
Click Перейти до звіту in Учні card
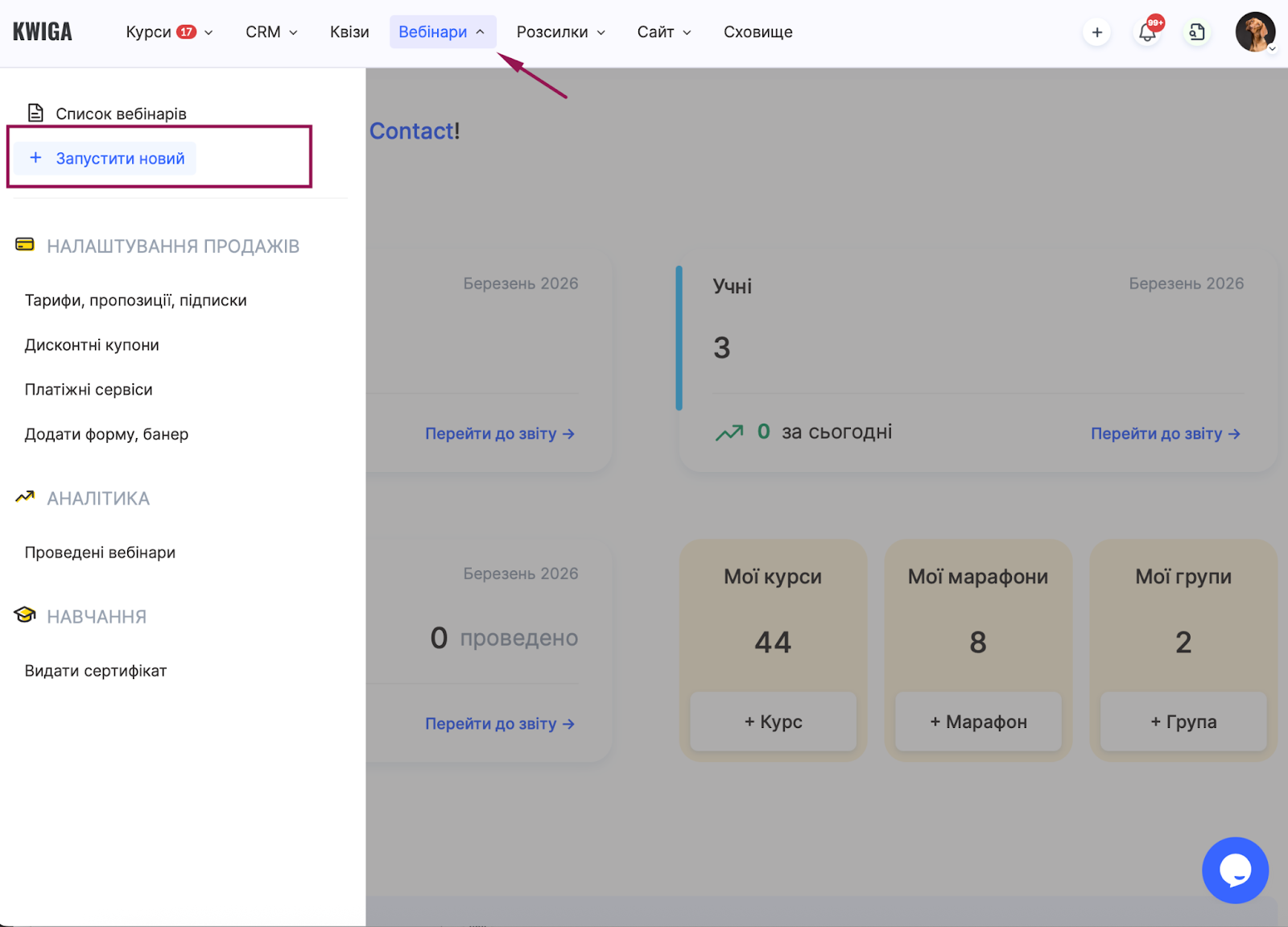1164,433
